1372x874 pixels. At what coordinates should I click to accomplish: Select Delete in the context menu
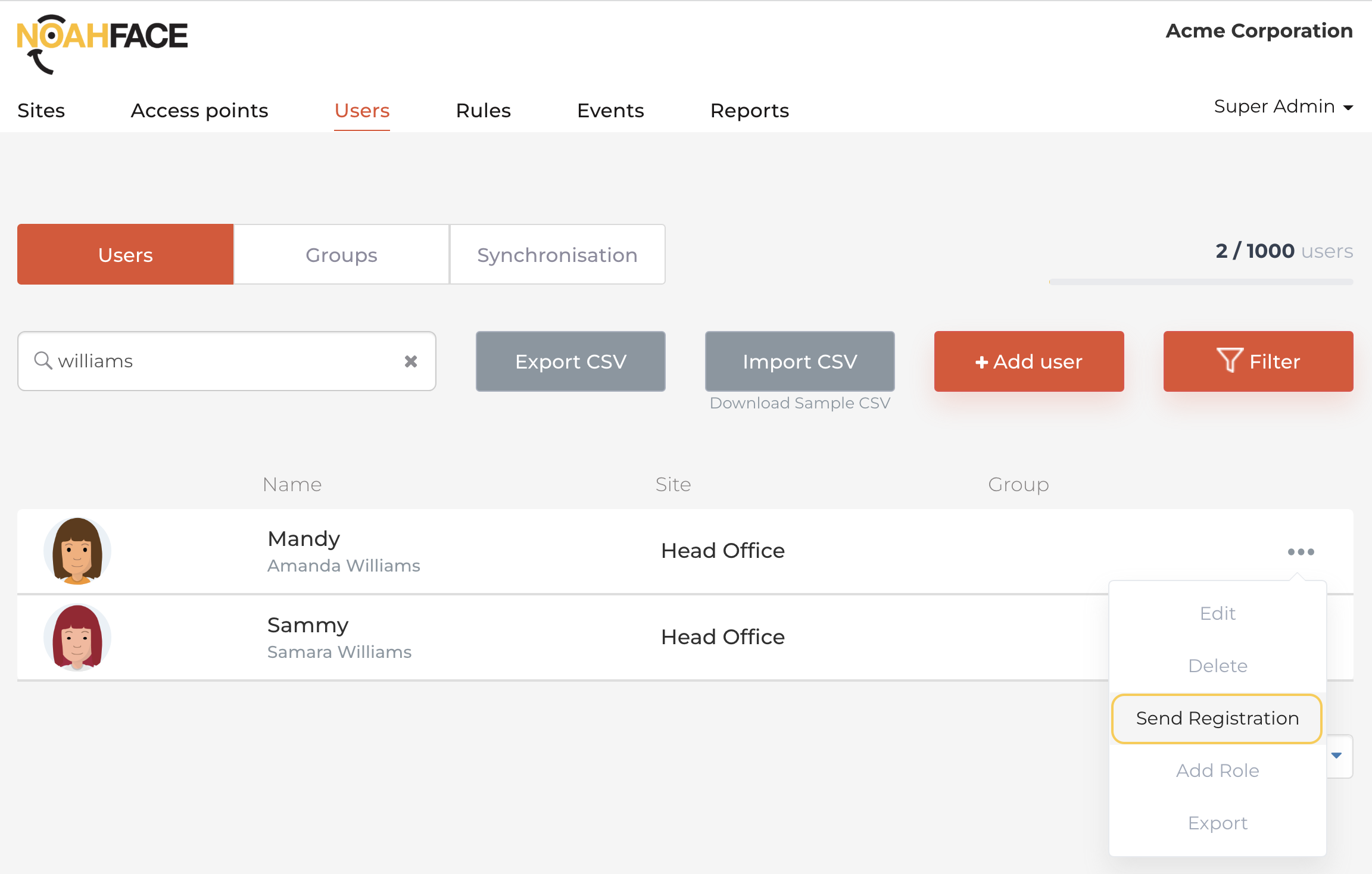coord(1217,666)
